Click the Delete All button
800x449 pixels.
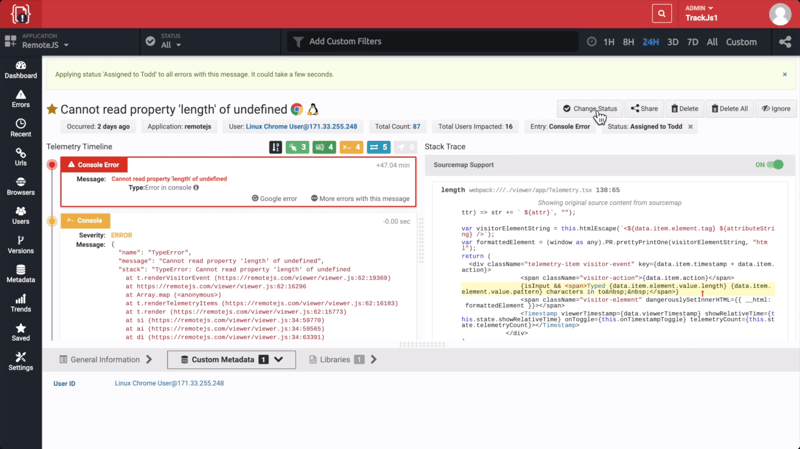729,108
